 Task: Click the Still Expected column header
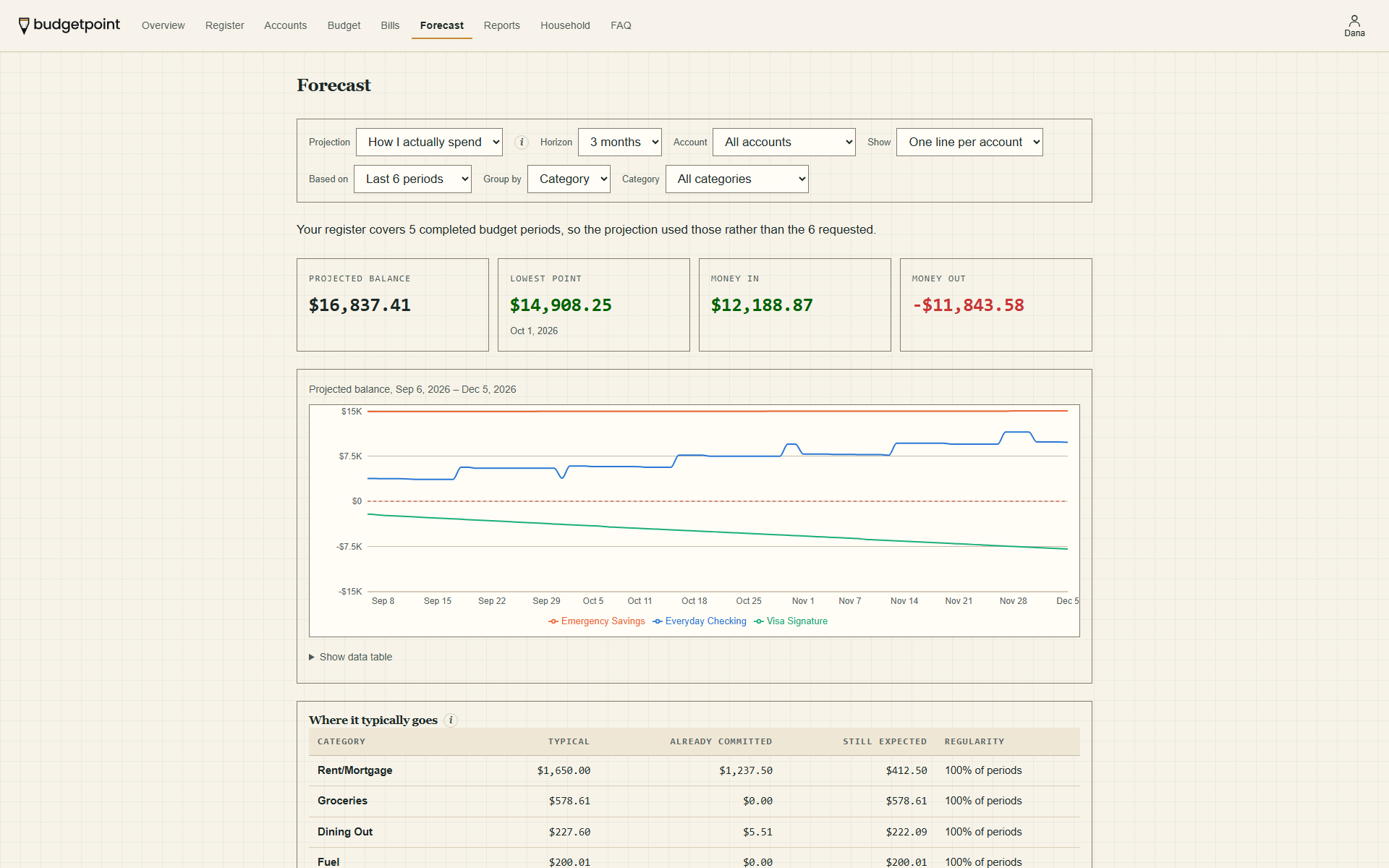tap(885, 741)
